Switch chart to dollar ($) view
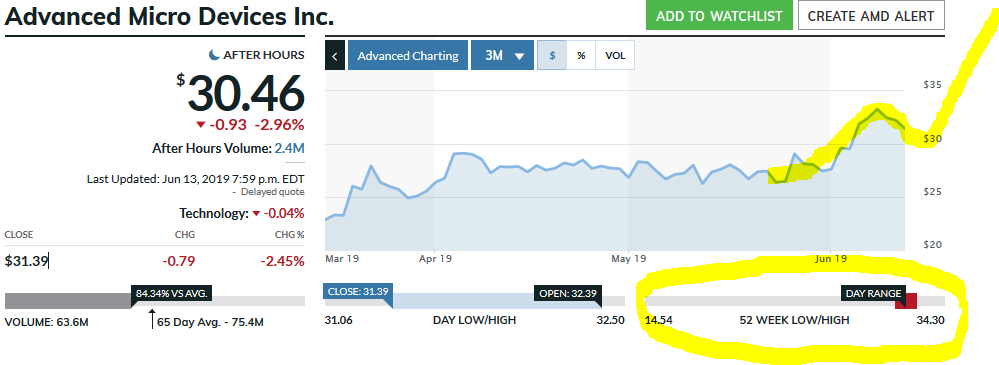This screenshot has height=365, width=999. pyautogui.click(x=552, y=55)
